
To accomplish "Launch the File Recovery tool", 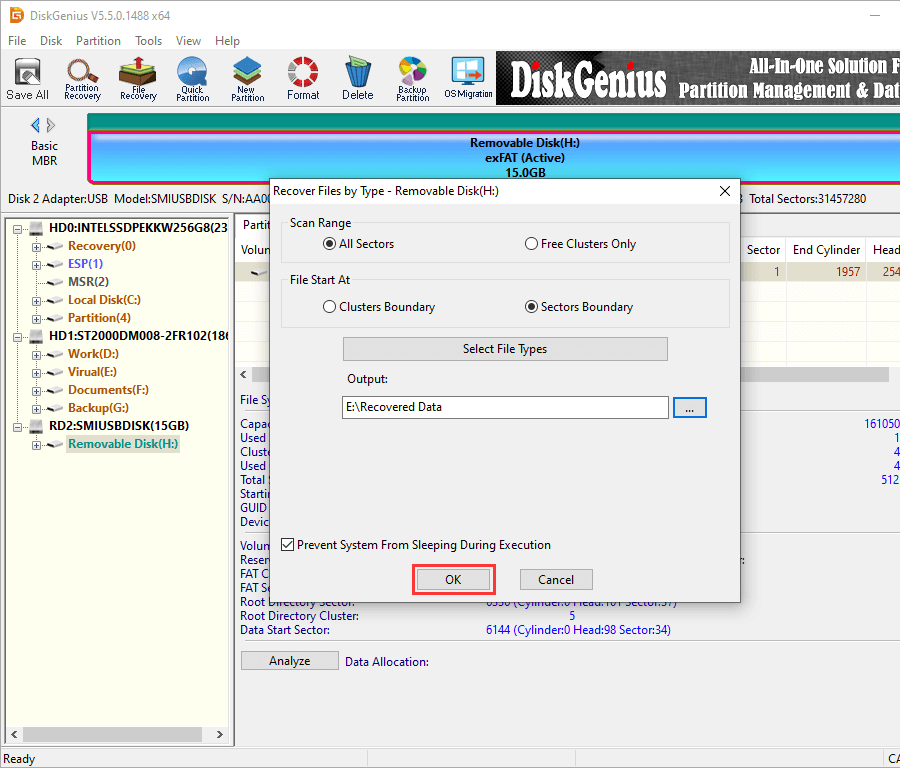I will (x=138, y=79).
